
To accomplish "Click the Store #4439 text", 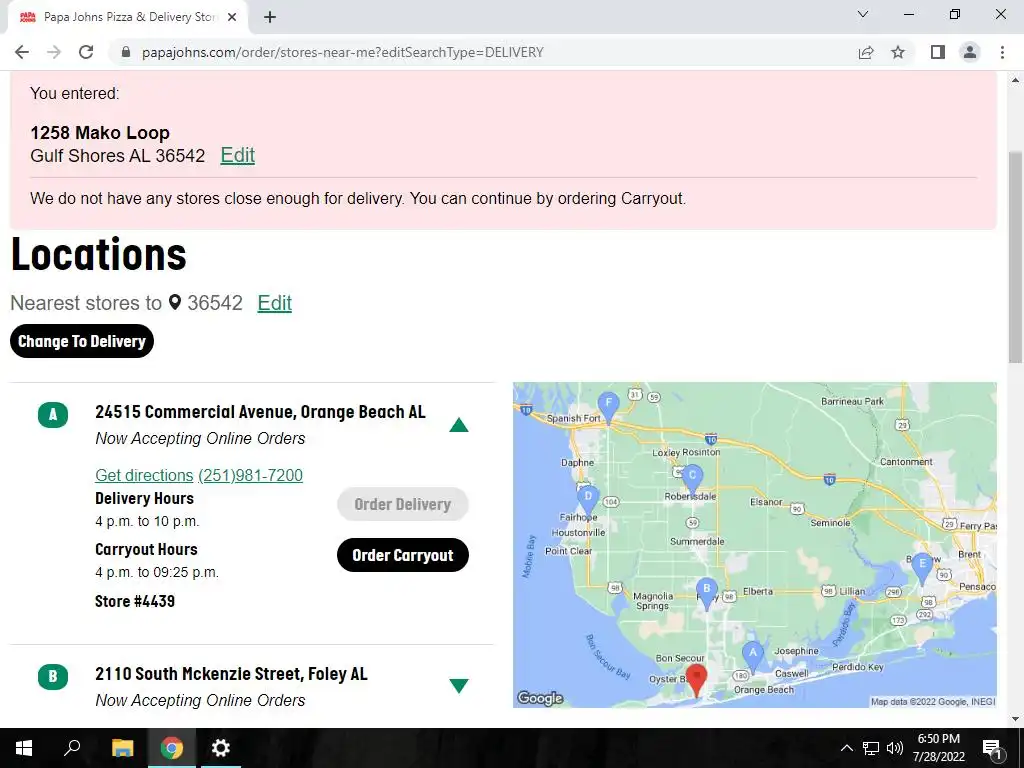I will click(x=135, y=601).
